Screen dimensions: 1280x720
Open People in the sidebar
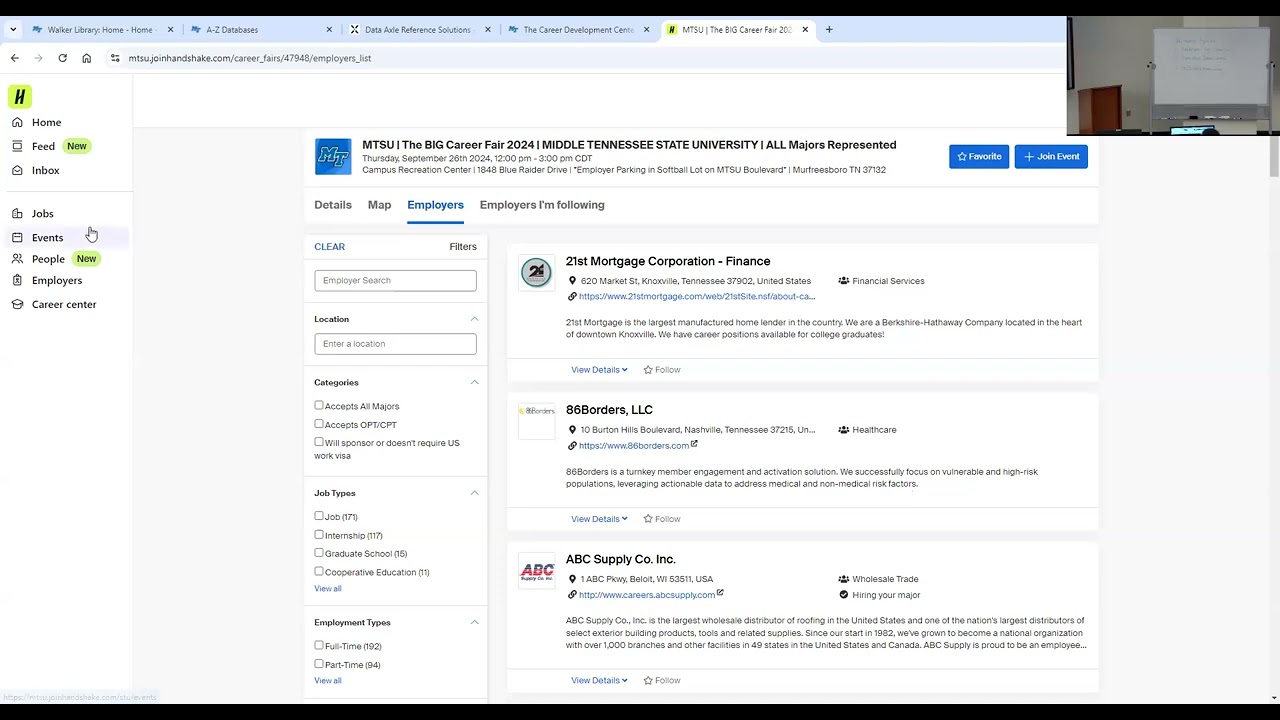[48, 259]
